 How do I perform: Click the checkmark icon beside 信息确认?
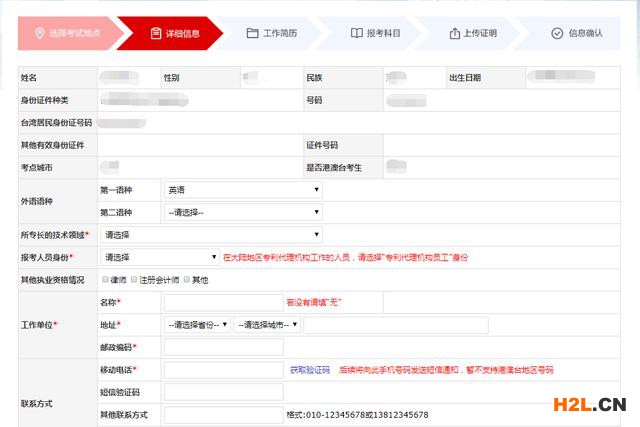click(x=557, y=33)
